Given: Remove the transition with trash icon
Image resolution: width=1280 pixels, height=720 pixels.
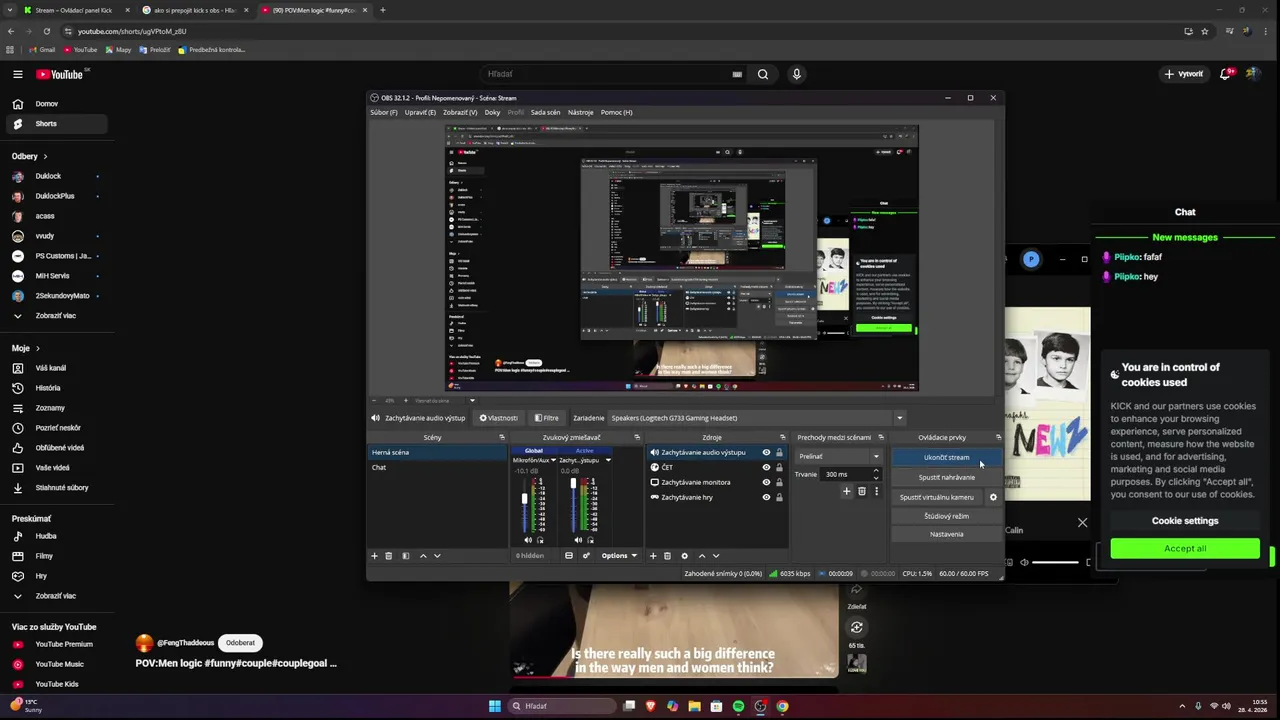Looking at the screenshot, I should pos(862,491).
